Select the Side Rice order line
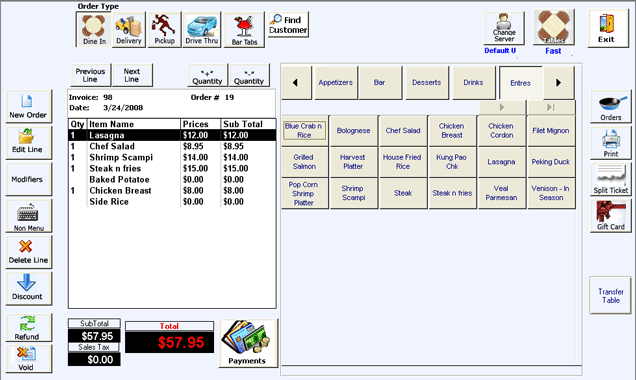The height and width of the screenshot is (380, 636). tap(172, 202)
